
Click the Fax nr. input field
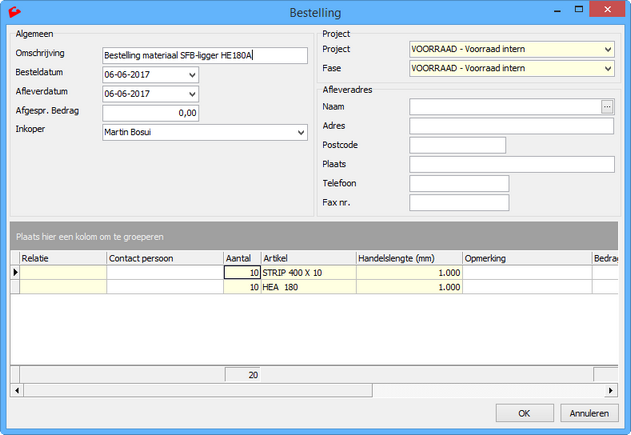[459, 203]
